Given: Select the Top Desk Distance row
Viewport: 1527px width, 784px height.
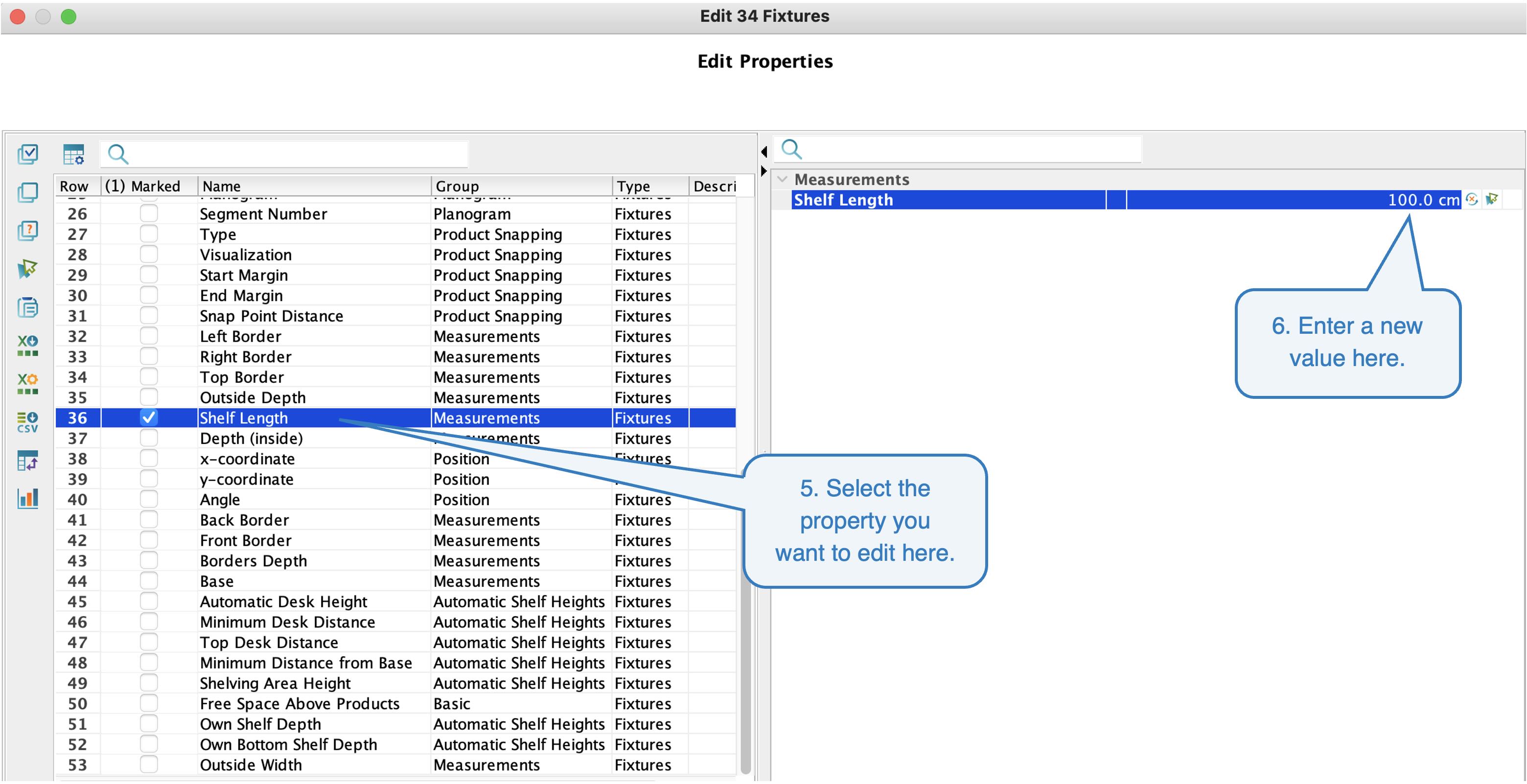Looking at the screenshot, I should tap(269, 643).
